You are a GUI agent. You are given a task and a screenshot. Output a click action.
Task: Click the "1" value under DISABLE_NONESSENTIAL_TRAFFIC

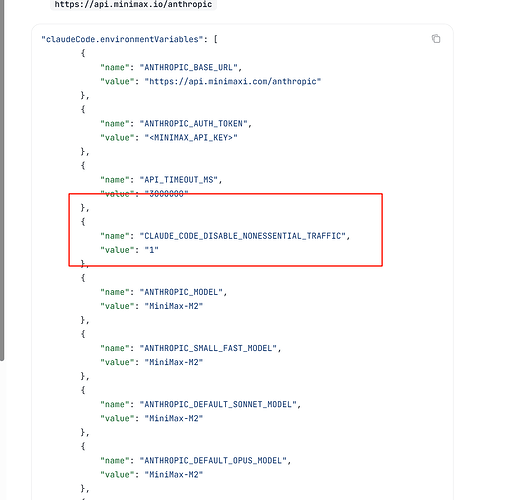point(152,250)
